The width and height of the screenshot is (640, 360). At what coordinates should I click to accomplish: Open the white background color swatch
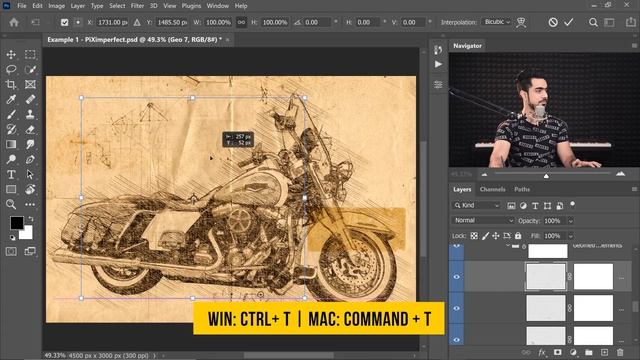27,233
